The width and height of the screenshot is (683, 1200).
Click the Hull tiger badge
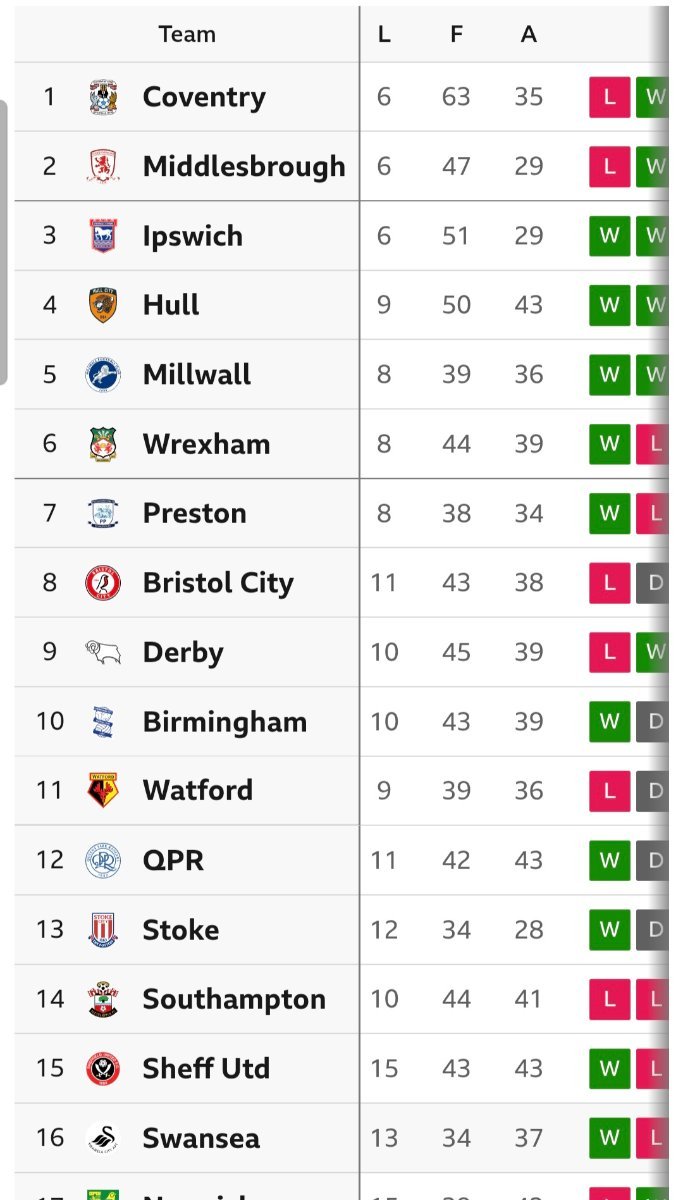[x=103, y=305]
